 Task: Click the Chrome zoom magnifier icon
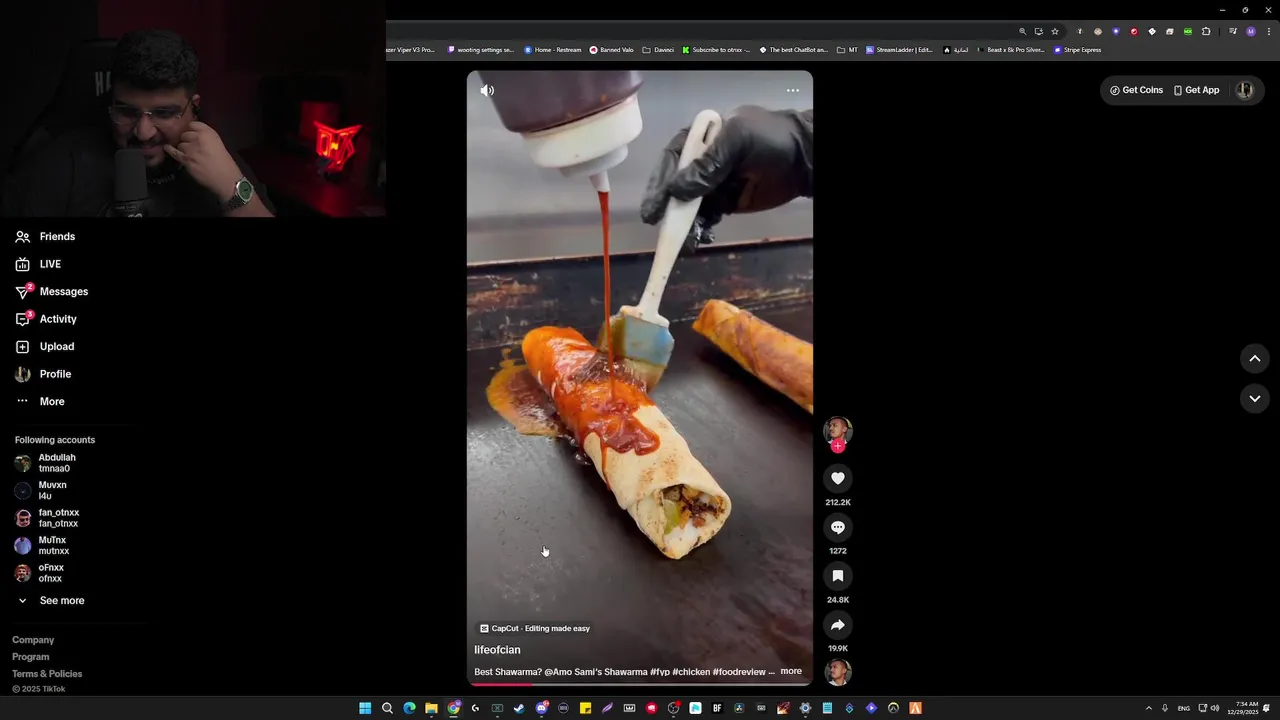tap(1022, 31)
